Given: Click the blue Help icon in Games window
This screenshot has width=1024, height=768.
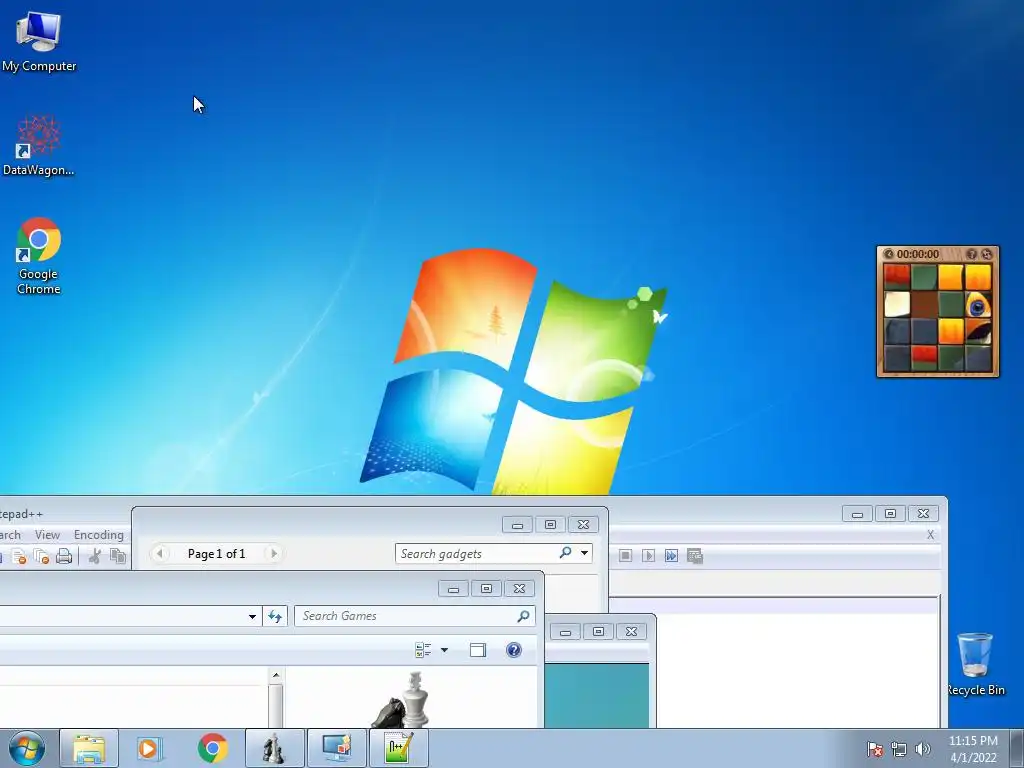Looking at the screenshot, I should tap(514, 650).
